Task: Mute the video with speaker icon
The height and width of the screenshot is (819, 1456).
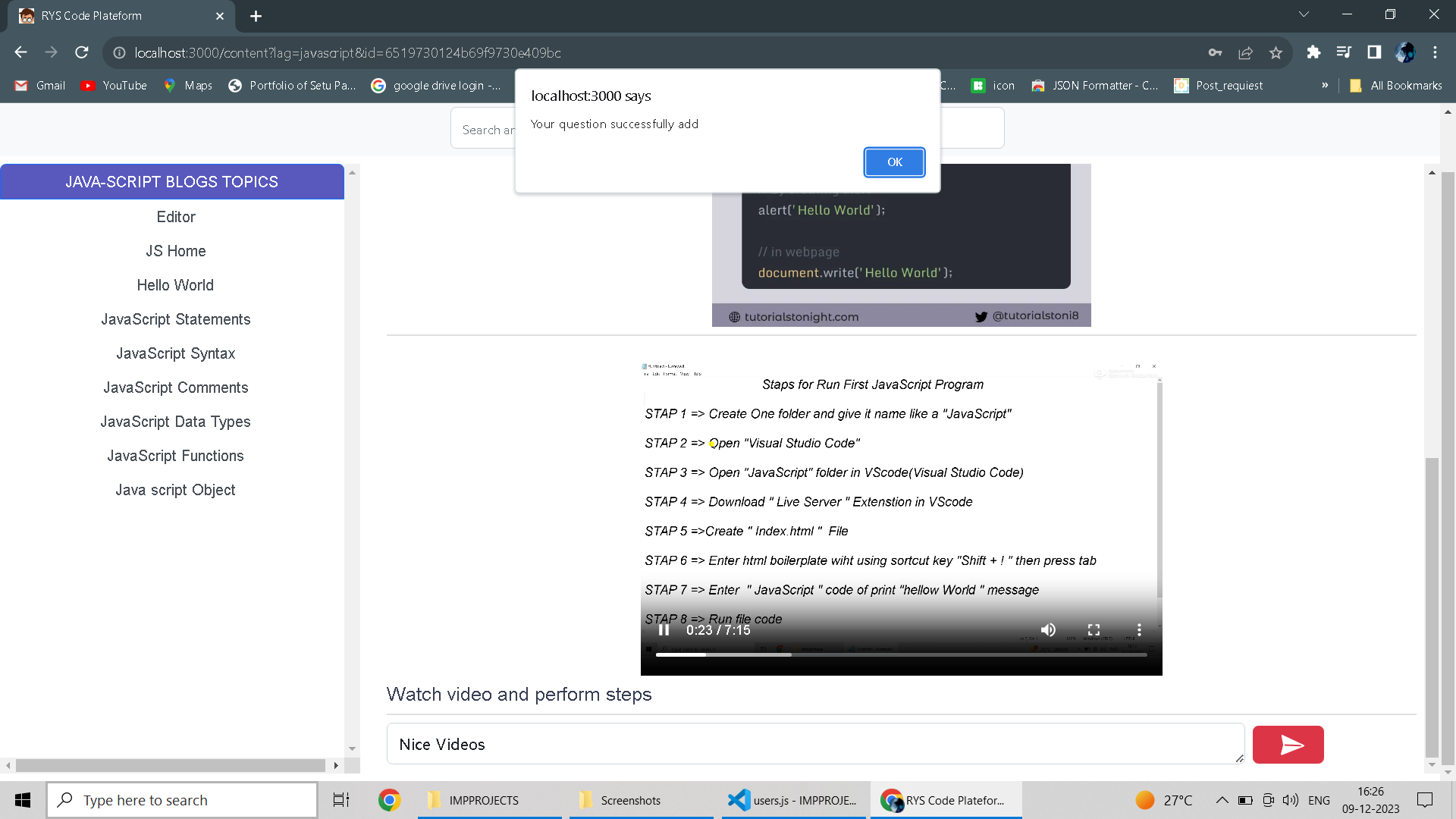Action: pos(1048,630)
